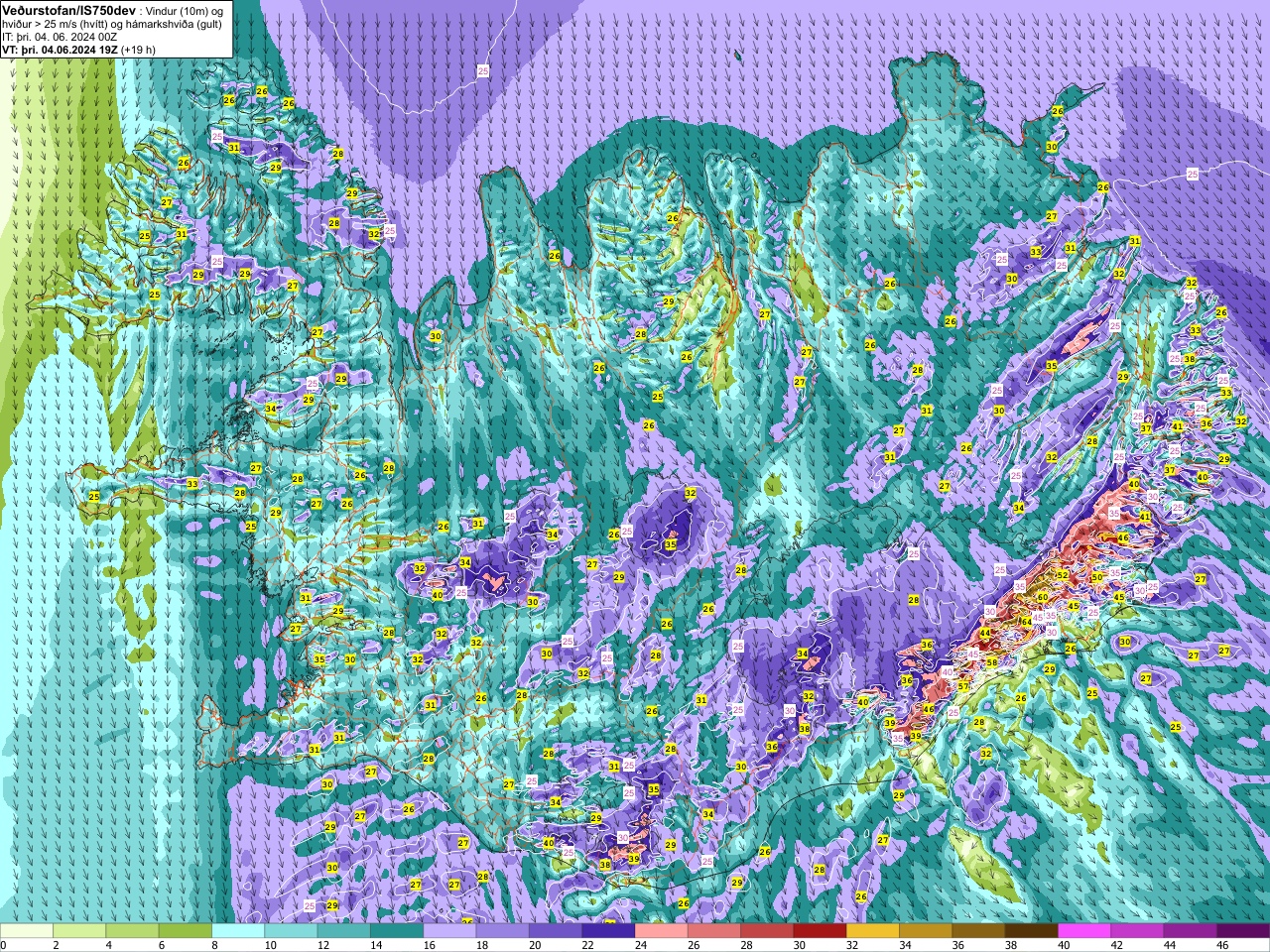Select the 2–4 m/s light green legend swatch
The image size is (1270, 952).
79,931
